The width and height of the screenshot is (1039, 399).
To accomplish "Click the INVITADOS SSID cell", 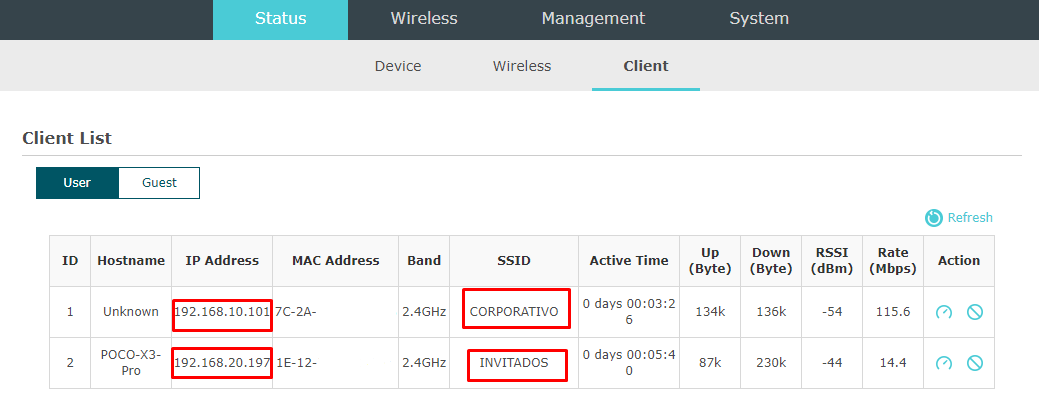I will tap(514, 363).
